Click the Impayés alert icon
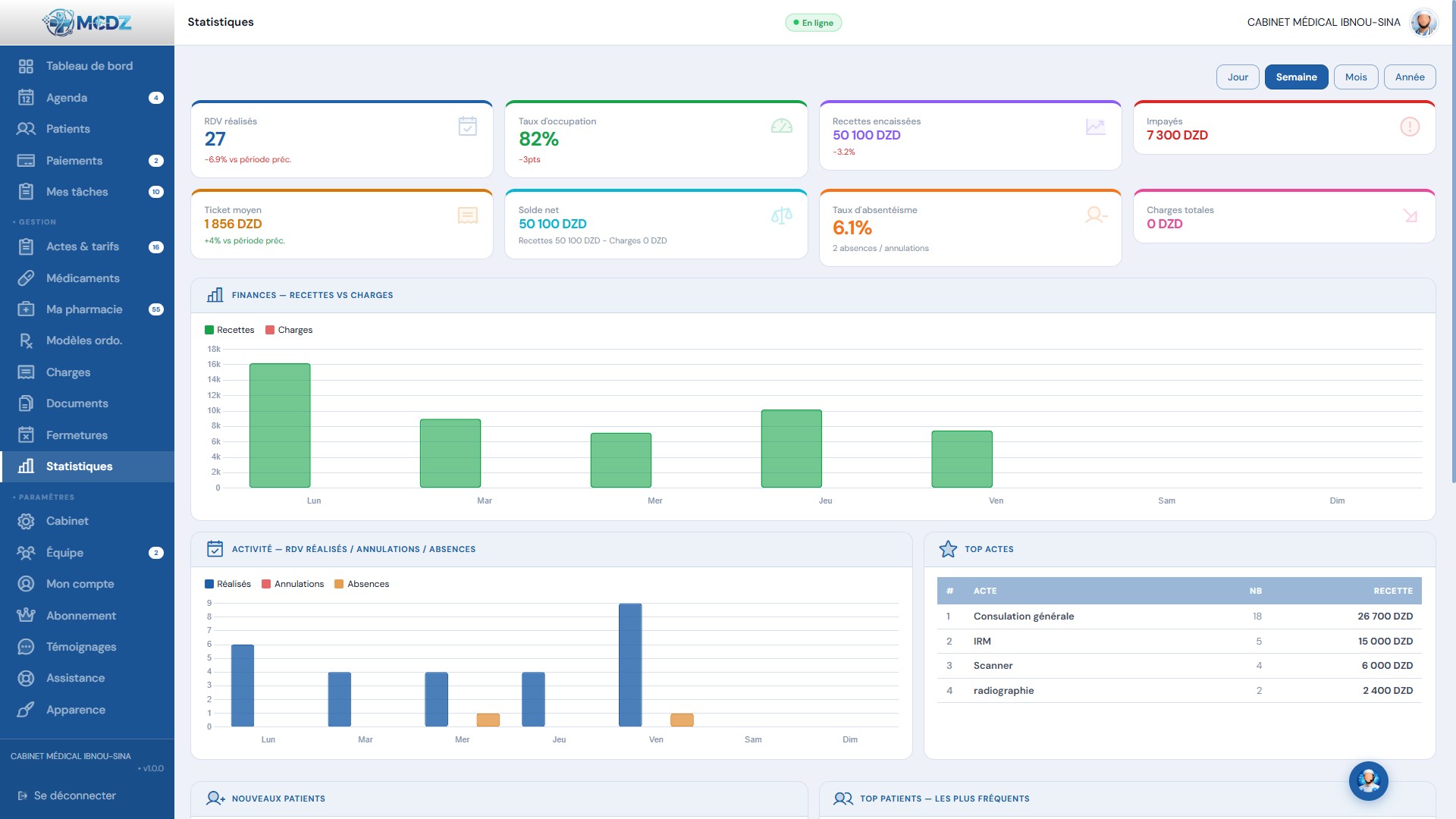 (1410, 127)
